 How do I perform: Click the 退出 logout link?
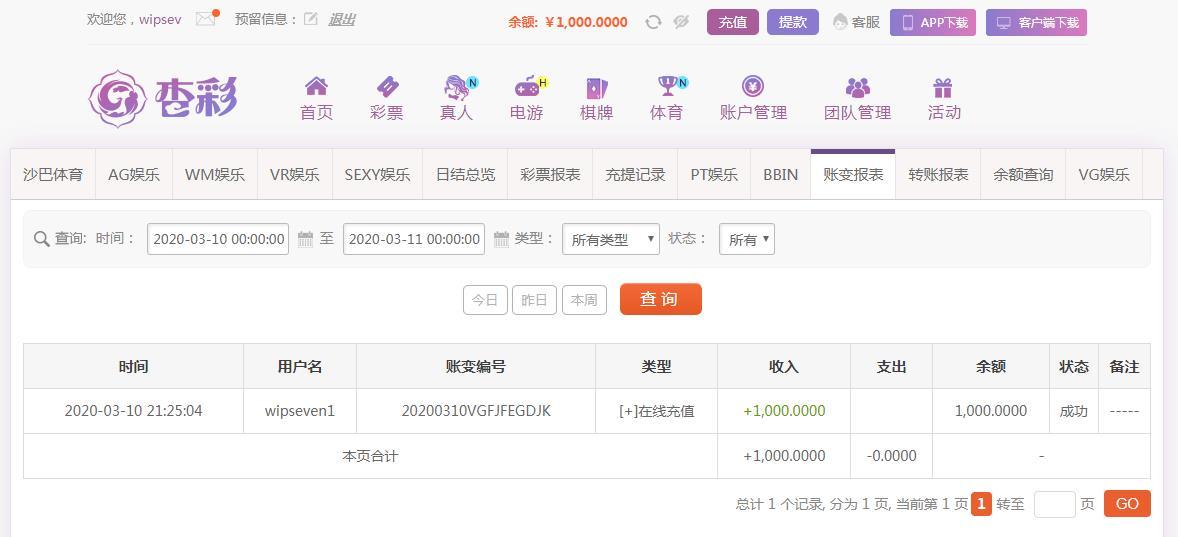pyautogui.click(x=341, y=20)
